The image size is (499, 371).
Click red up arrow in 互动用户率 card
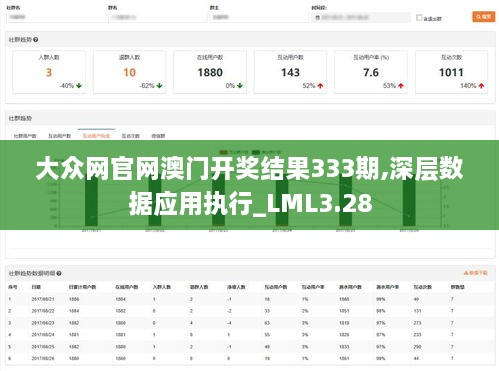coord(401,86)
